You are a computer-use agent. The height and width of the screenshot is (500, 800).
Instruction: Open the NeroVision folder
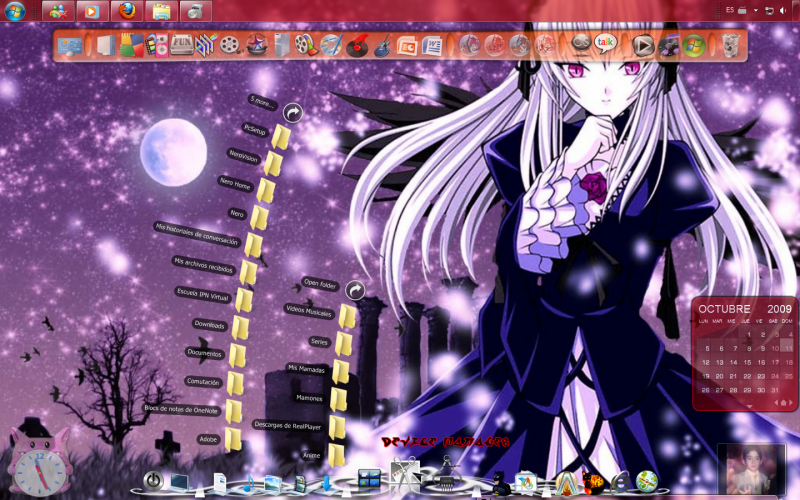[273, 164]
